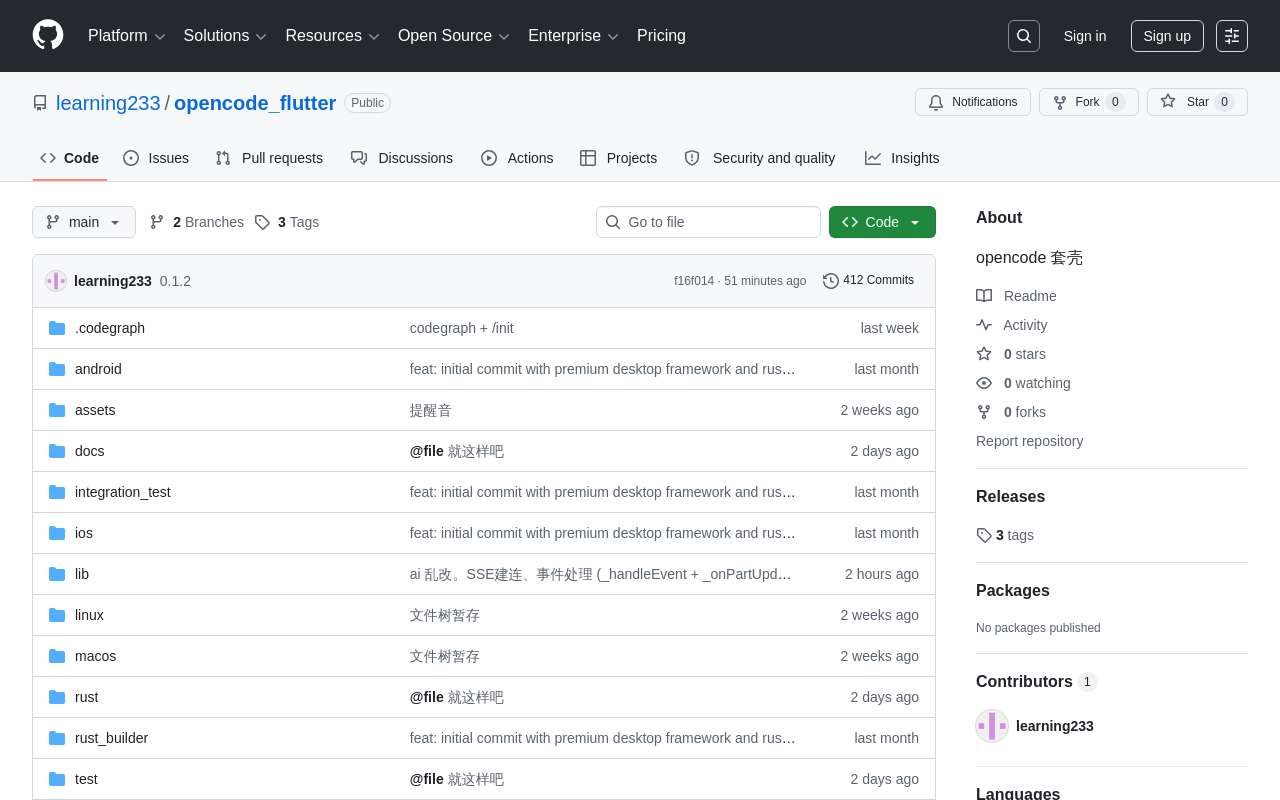
Task: Click the Activity pulse icon
Action: point(984,325)
